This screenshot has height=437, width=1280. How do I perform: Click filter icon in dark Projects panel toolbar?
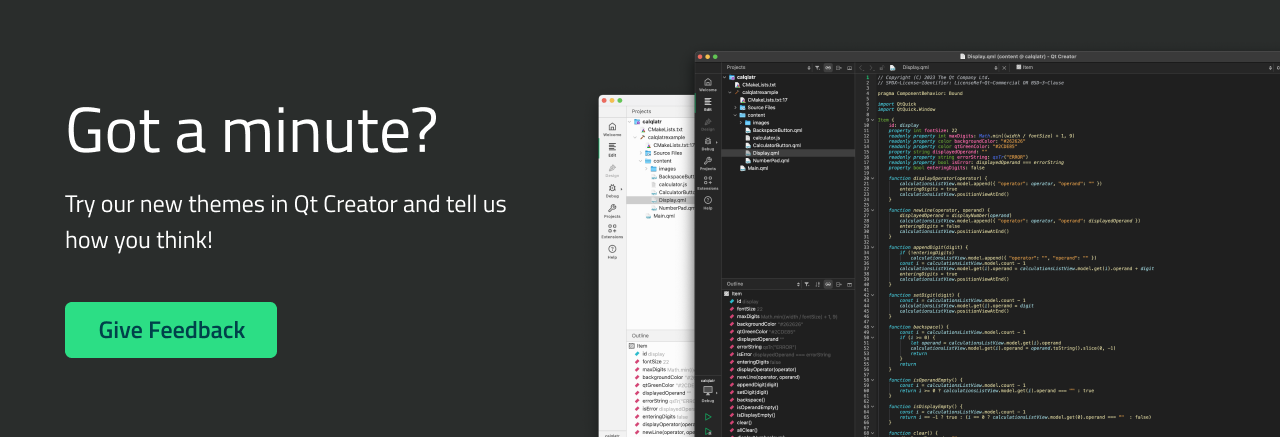tap(817, 67)
